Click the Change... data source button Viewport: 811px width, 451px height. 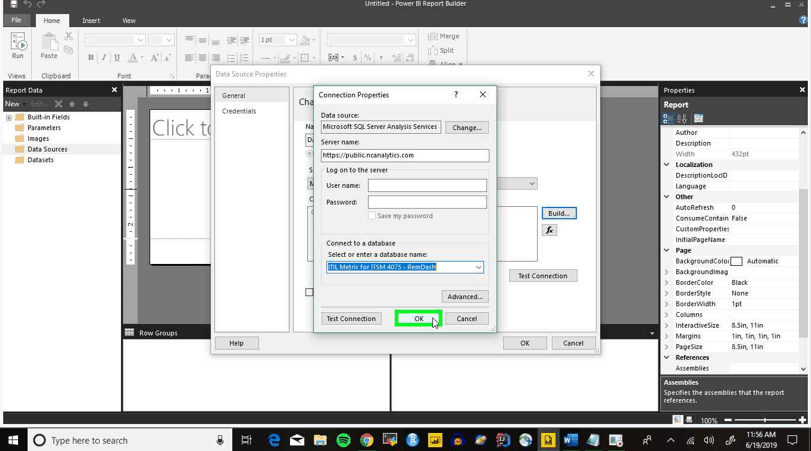(467, 127)
